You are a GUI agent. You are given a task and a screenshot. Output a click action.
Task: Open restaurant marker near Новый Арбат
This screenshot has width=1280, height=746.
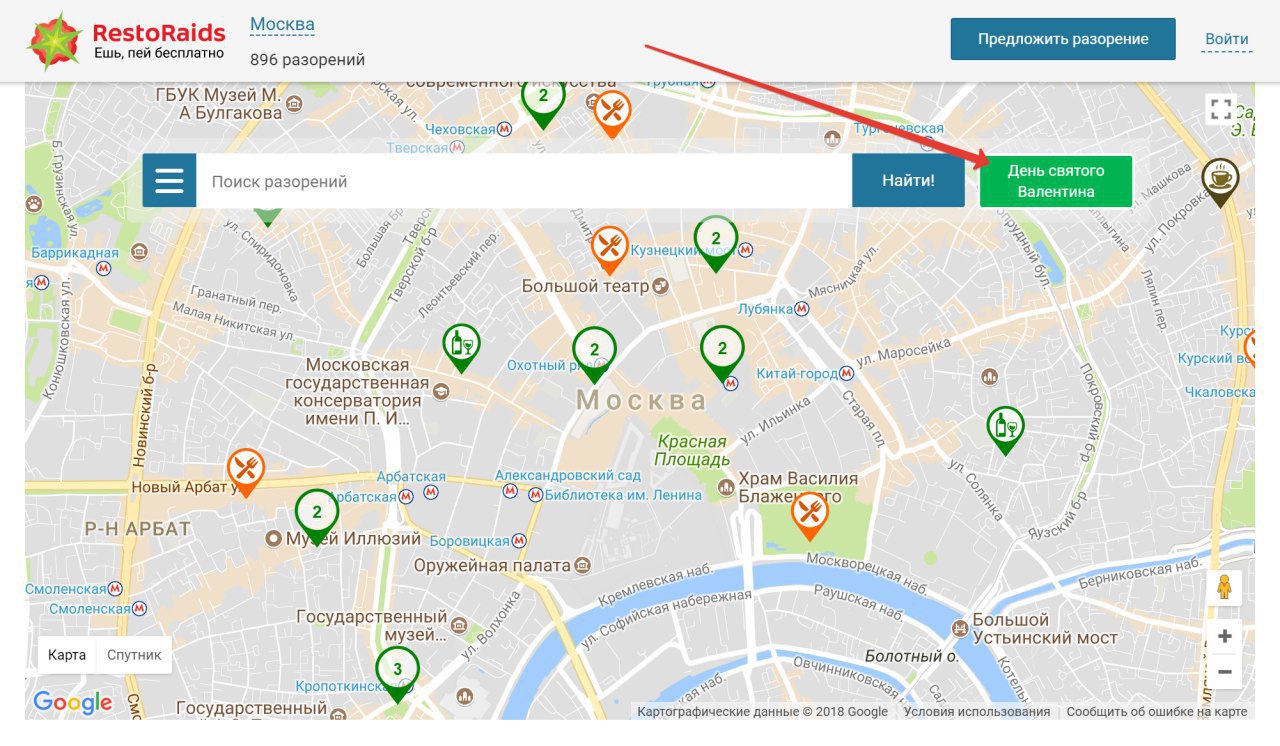point(245,472)
